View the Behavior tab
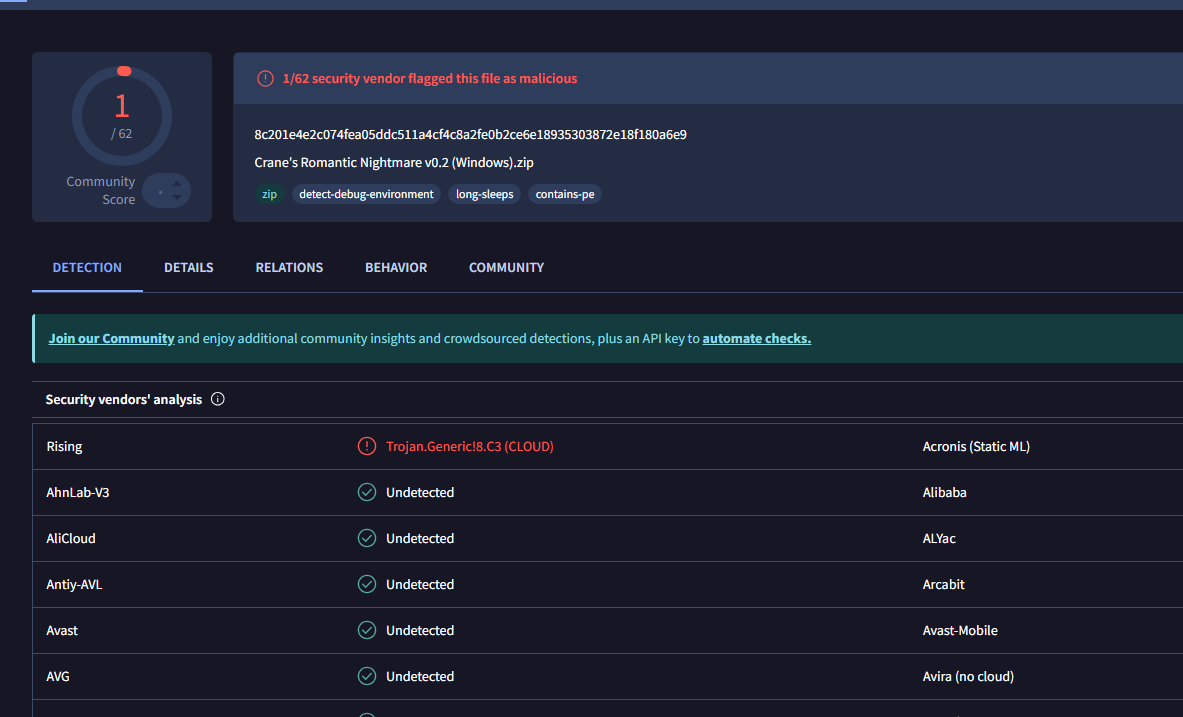Image resolution: width=1183 pixels, height=717 pixels. coord(396,268)
